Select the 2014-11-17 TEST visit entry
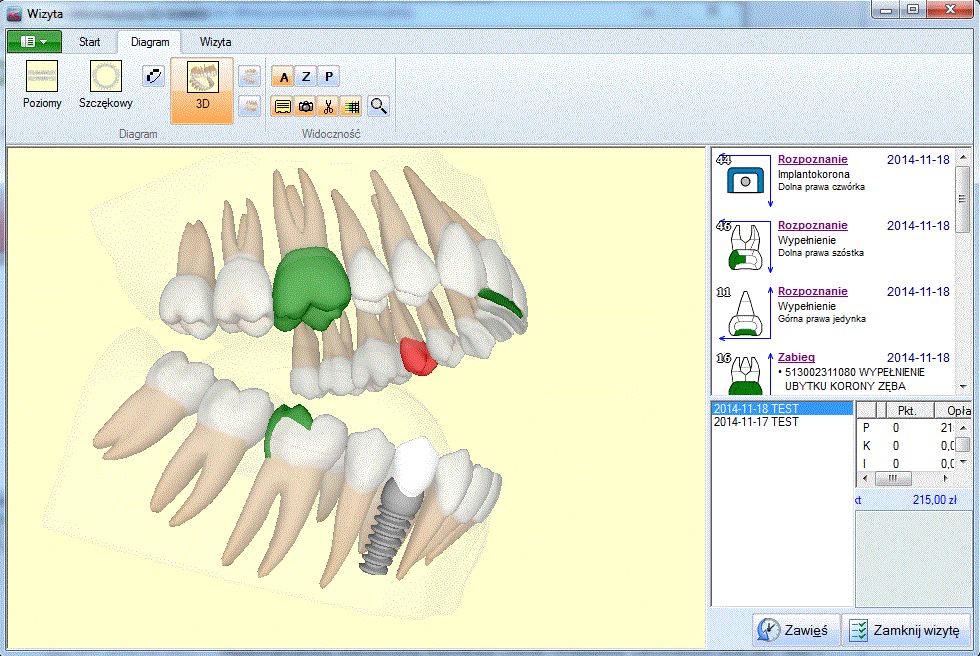The image size is (980, 656). pyautogui.click(x=756, y=423)
